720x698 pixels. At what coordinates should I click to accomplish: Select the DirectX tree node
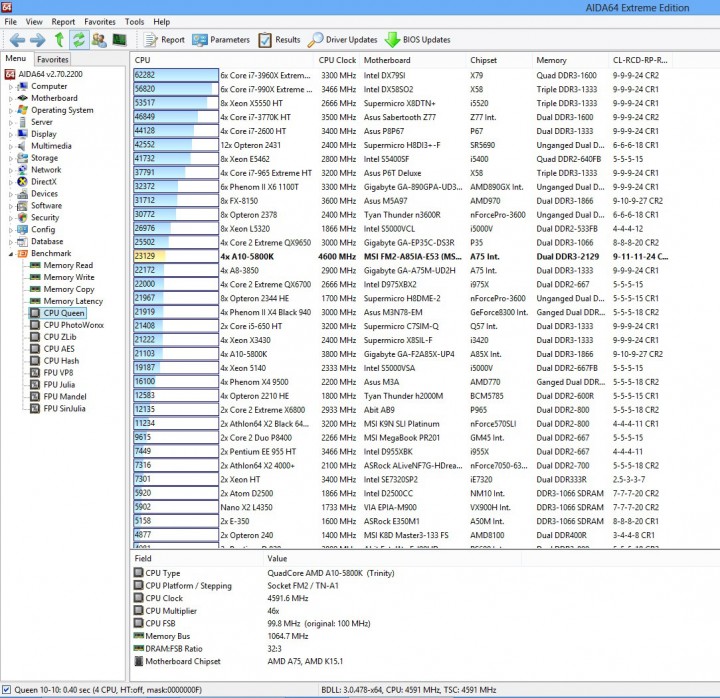37,182
